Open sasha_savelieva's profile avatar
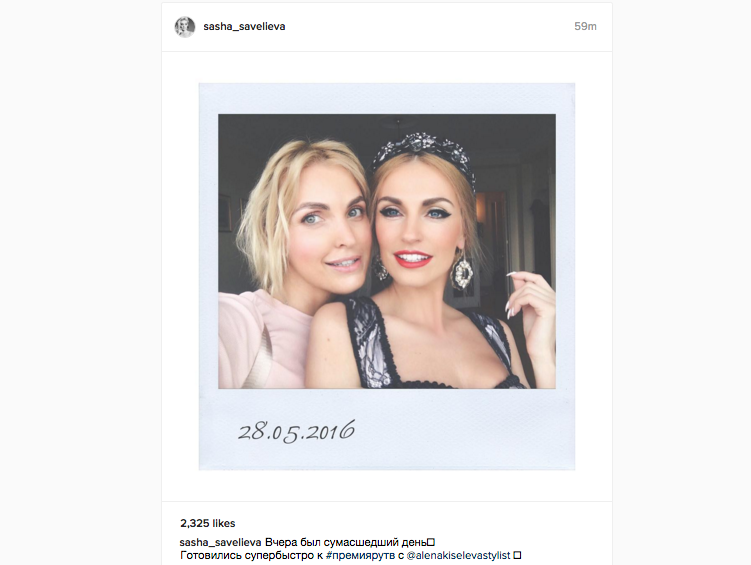The image size is (751, 565). [x=185, y=27]
